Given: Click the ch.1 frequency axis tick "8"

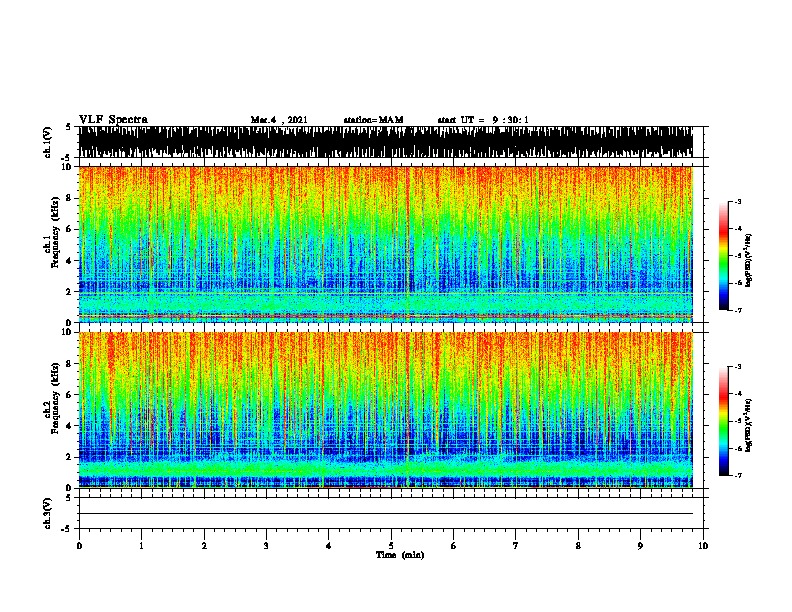Looking at the screenshot, I should coord(69,198).
